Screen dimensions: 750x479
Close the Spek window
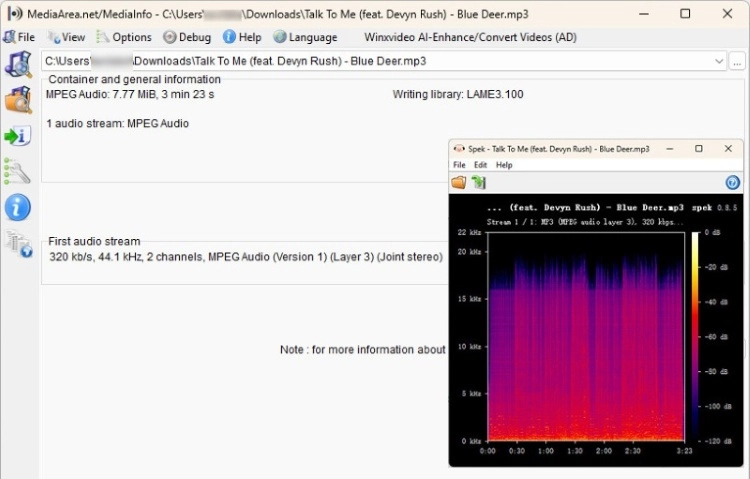728,149
